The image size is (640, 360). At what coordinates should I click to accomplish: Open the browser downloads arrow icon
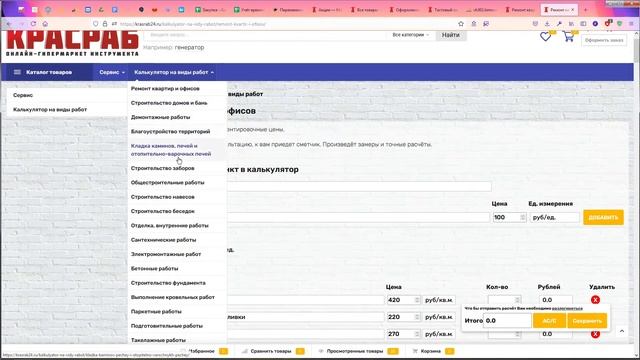(547, 24)
